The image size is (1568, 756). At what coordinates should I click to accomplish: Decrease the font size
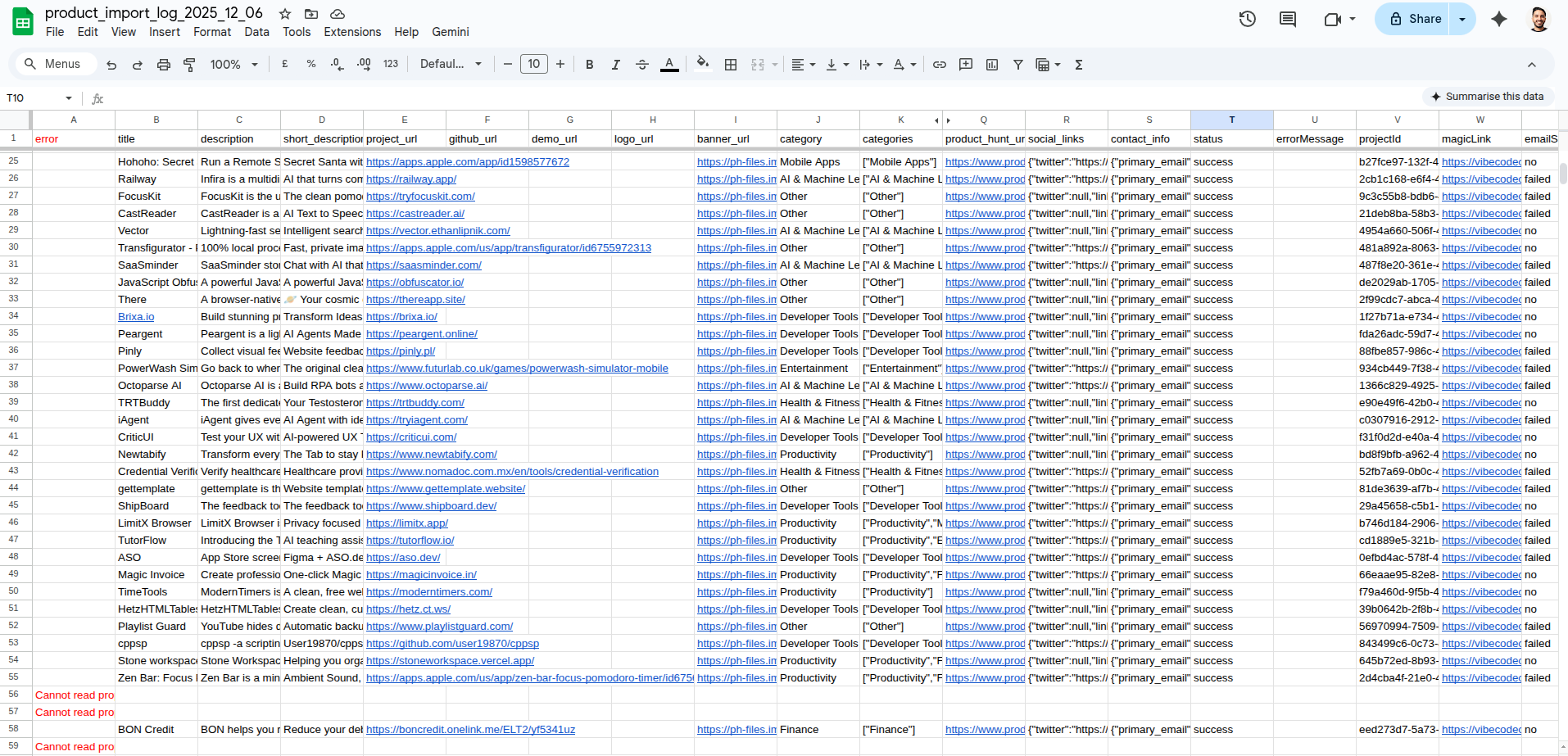[x=508, y=64]
